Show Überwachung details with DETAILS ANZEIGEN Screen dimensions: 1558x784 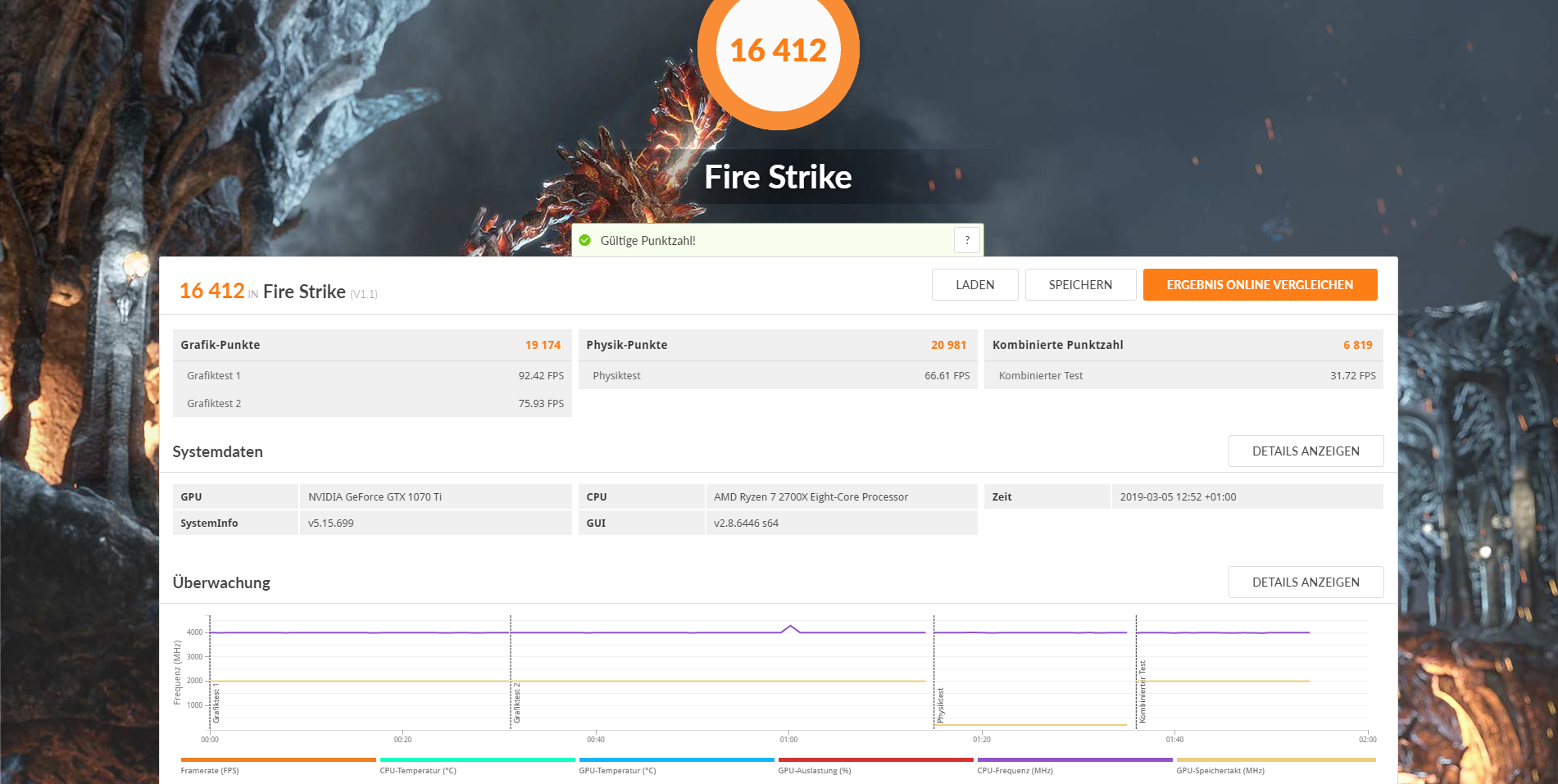point(1306,582)
